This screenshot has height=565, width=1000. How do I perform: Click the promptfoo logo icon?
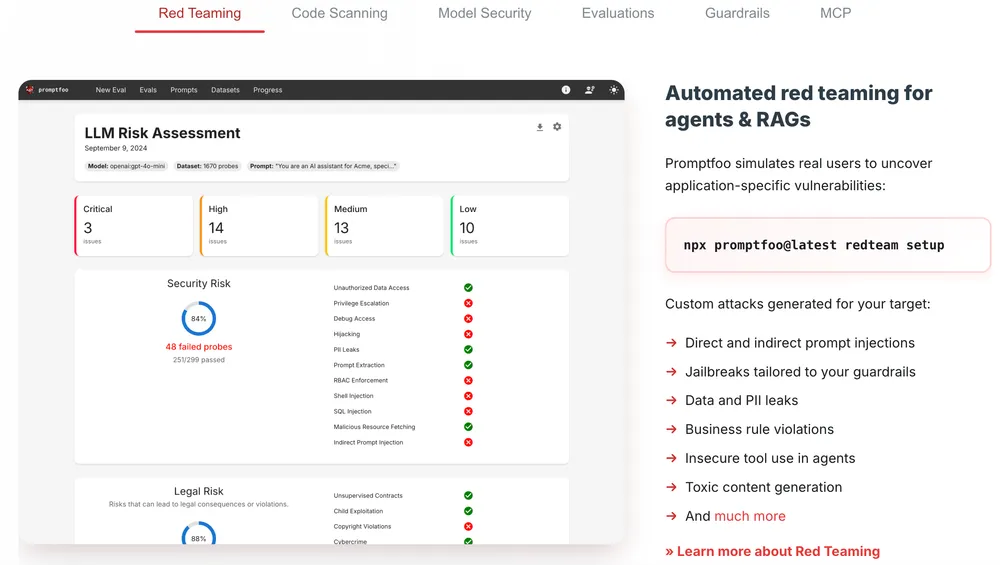point(30,90)
